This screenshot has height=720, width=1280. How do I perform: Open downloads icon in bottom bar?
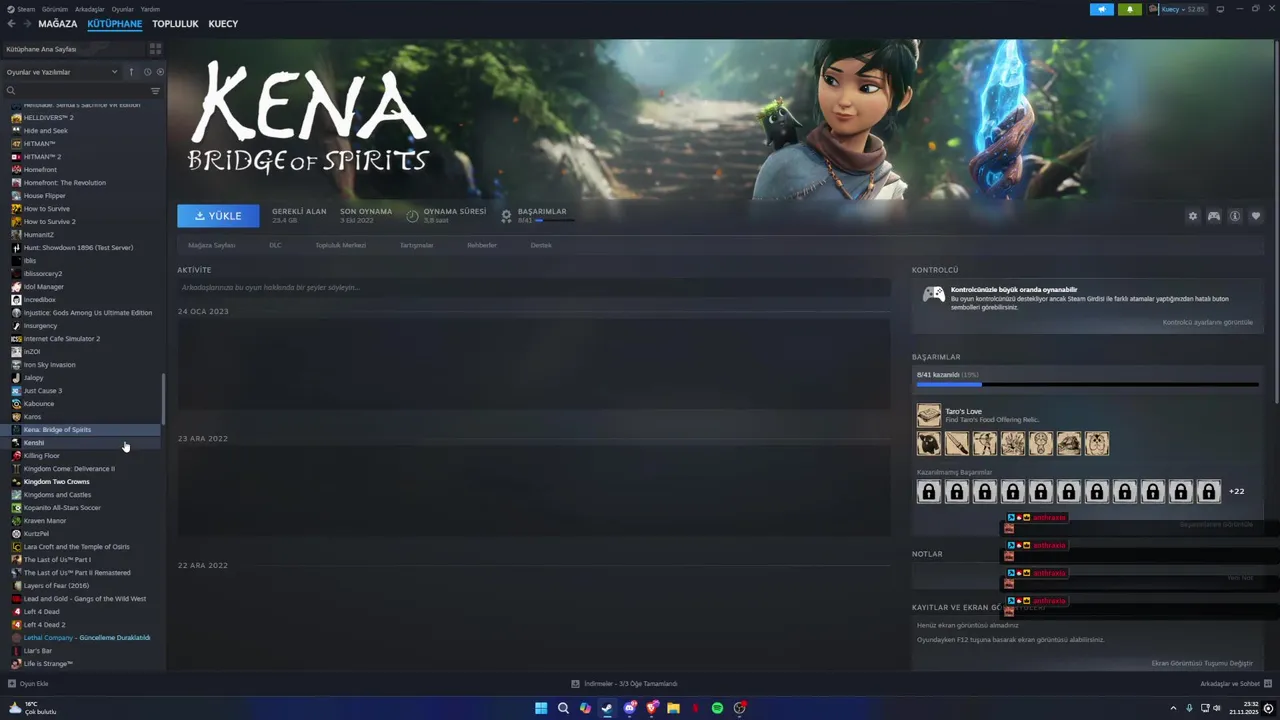(x=575, y=684)
